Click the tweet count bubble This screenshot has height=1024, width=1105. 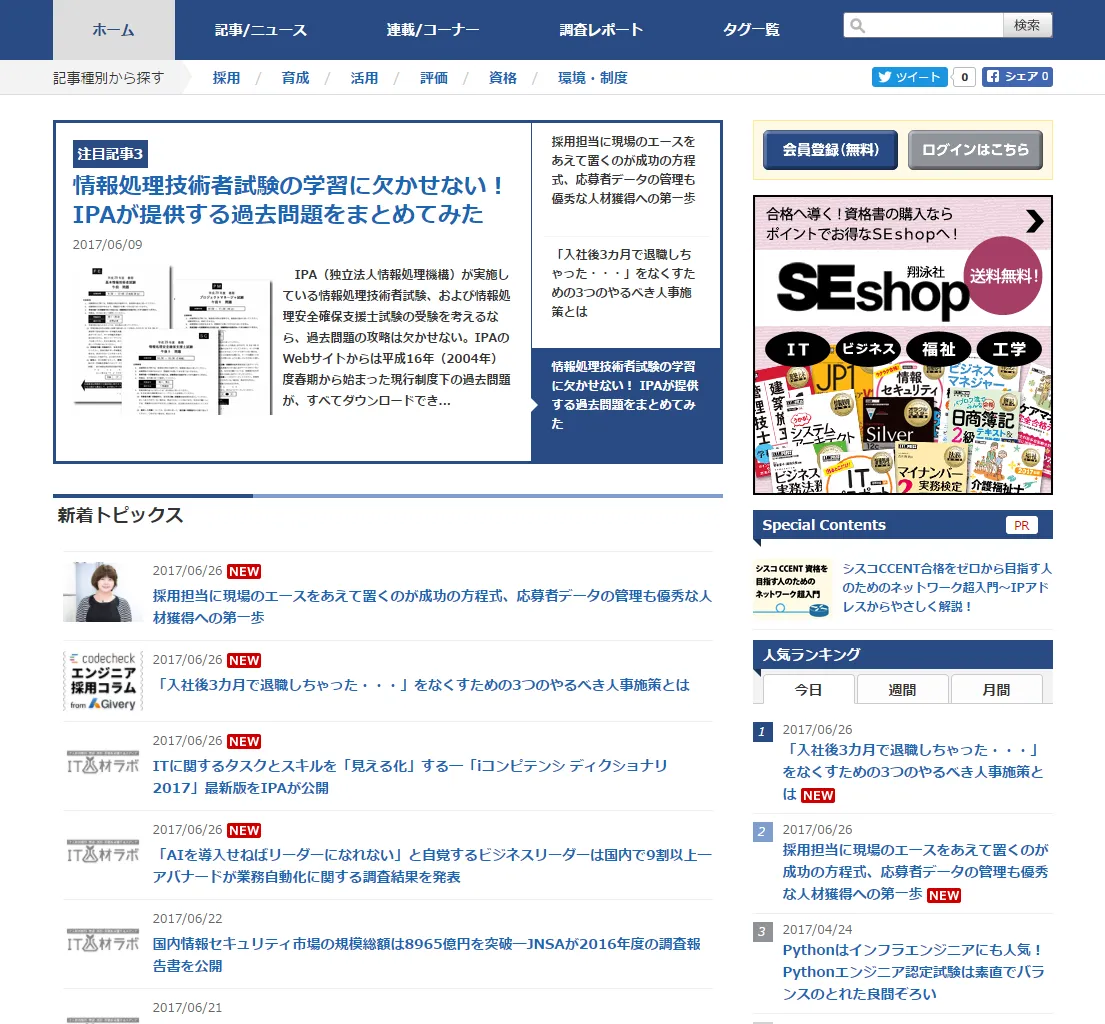pyautogui.click(x=965, y=77)
